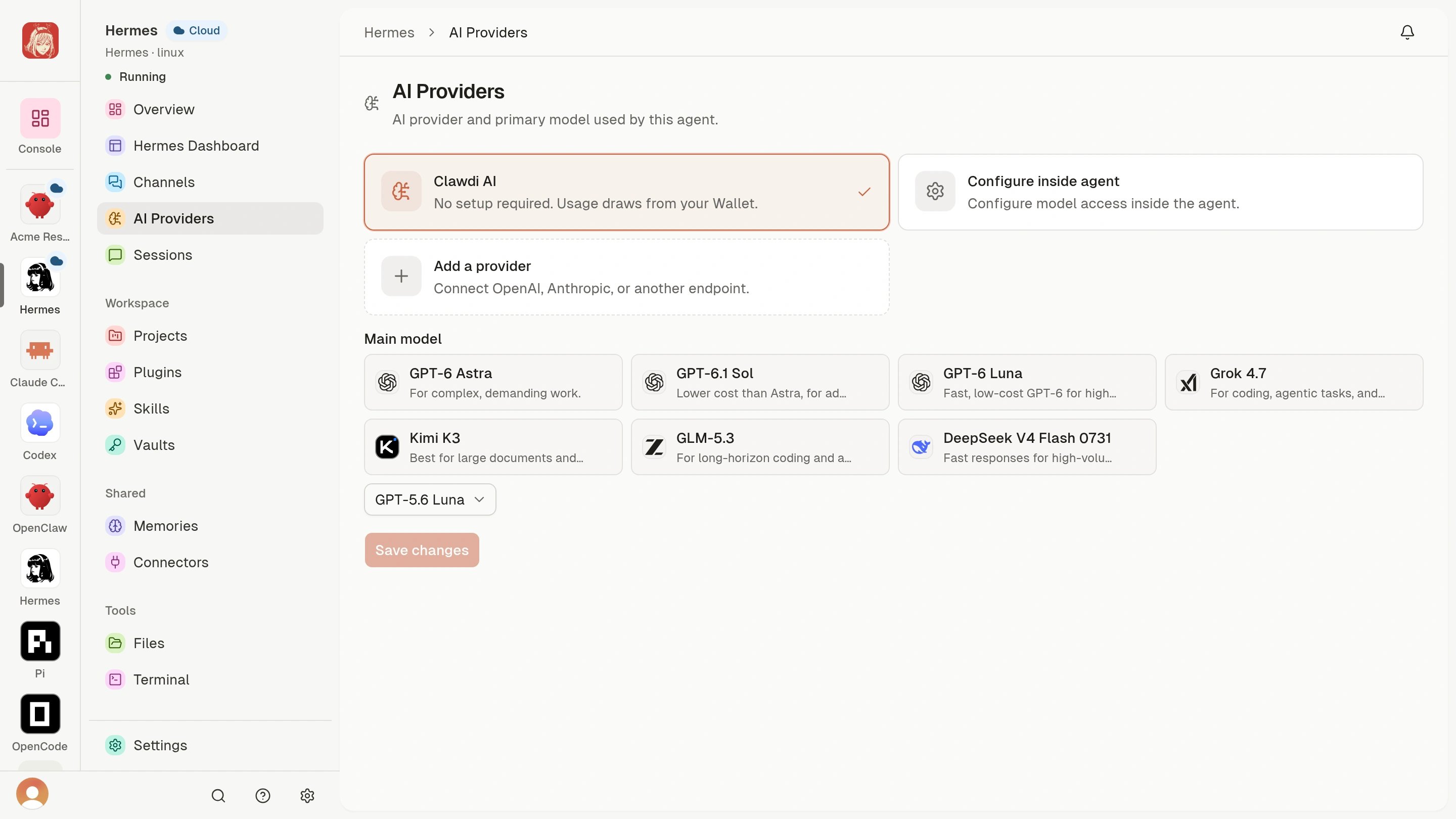The height and width of the screenshot is (819, 1456).
Task: Open Files under Tools
Action: (210, 643)
